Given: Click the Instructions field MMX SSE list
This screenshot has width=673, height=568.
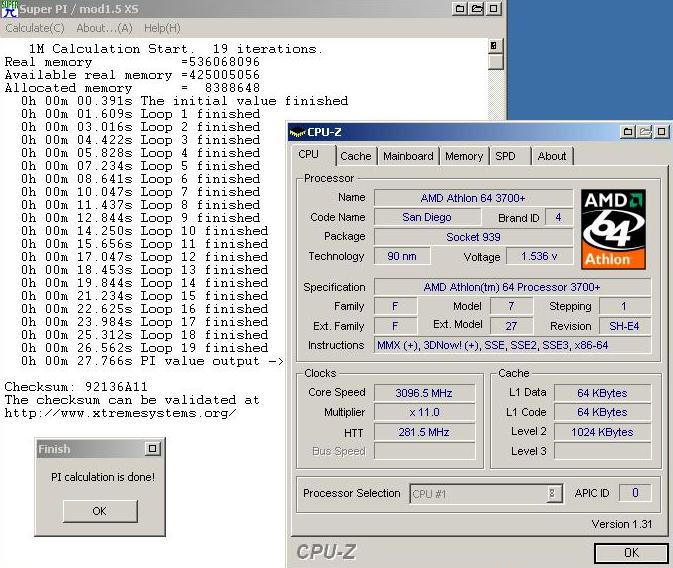Looking at the screenshot, I should pyautogui.click(x=512, y=345).
